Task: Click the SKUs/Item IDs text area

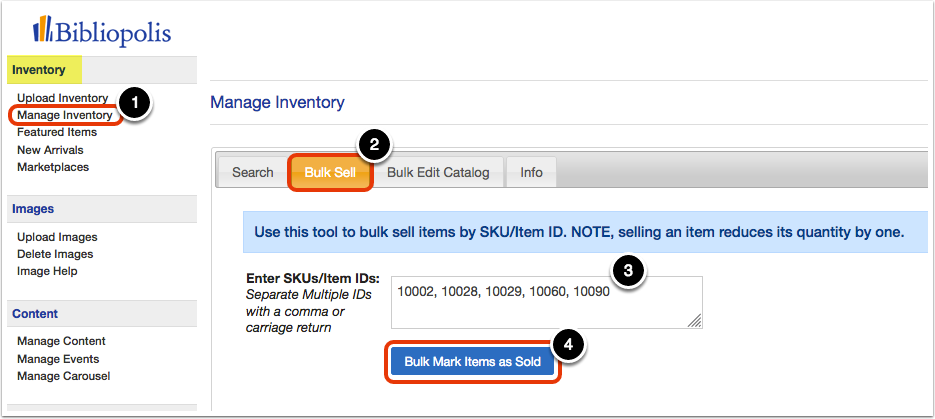Action: 547,302
